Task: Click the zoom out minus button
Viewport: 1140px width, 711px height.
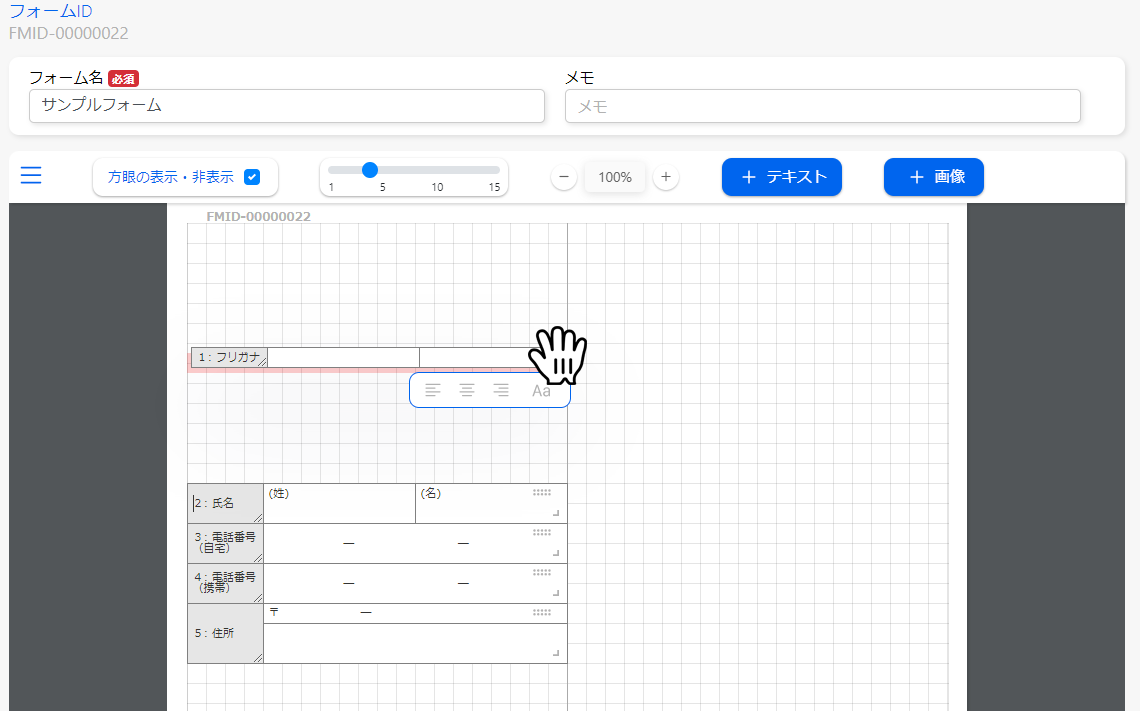Action: click(x=564, y=177)
